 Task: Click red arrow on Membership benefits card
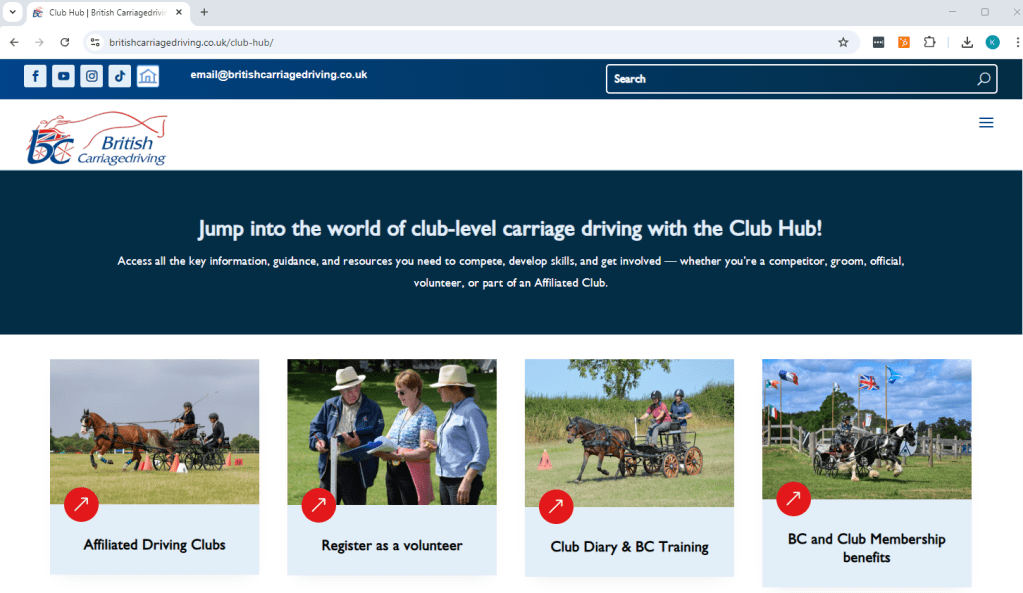pyautogui.click(x=793, y=498)
